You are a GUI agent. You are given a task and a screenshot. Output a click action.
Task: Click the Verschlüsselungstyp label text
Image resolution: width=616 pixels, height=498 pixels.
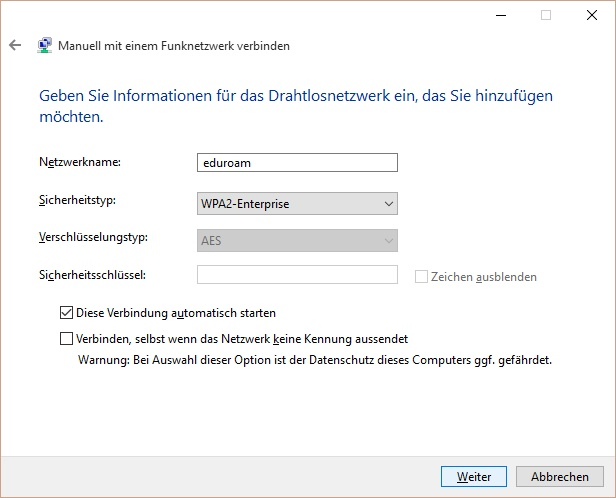pos(93,237)
